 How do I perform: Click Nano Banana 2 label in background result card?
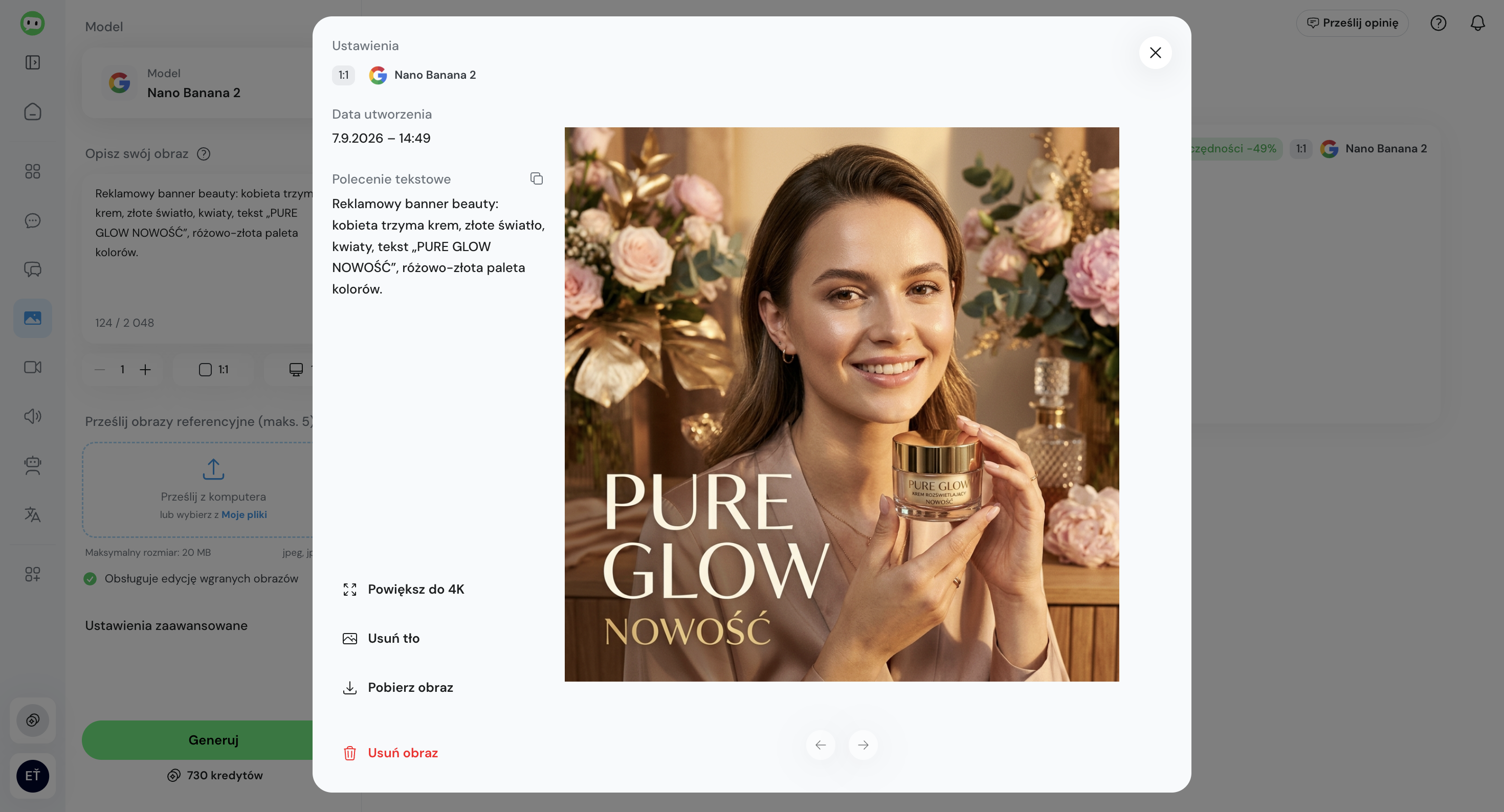[x=1386, y=148]
